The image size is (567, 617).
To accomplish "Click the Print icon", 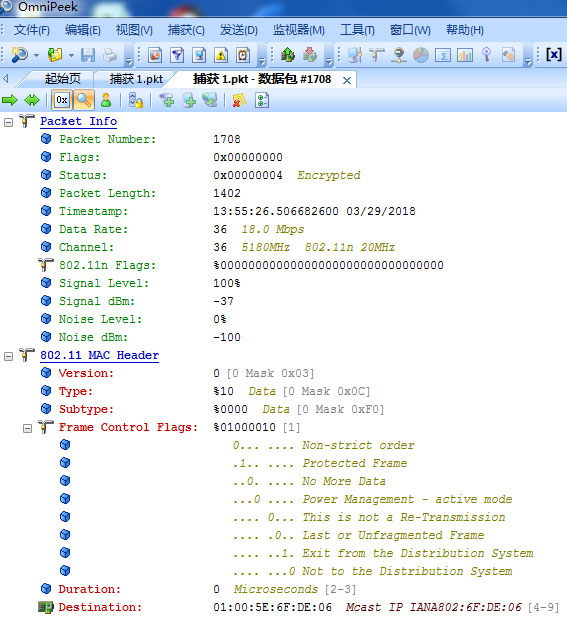I will click(110, 55).
